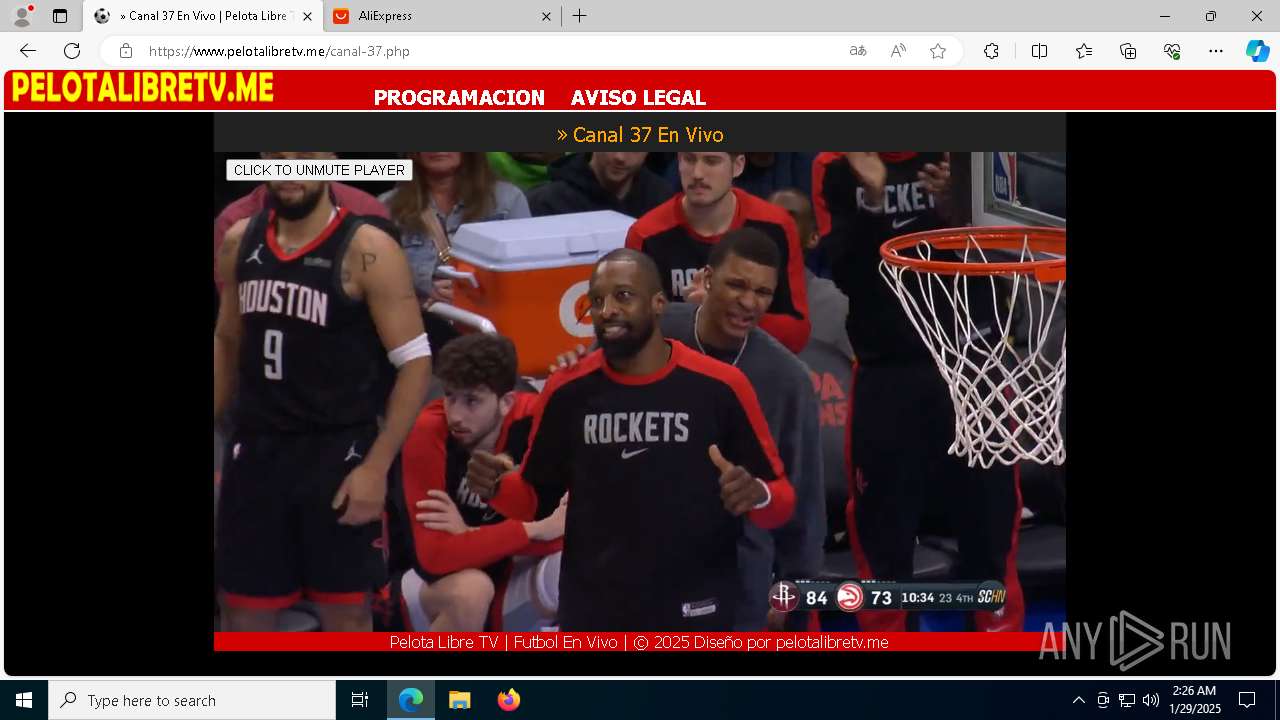Open the AVISO LEGAL page
Screen dimensions: 1280x720
[x=638, y=98]
